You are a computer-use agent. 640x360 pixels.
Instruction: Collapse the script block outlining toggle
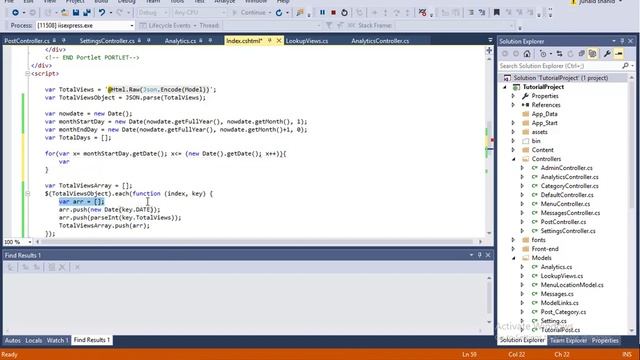pyautogui.click(x=27, y=73)
